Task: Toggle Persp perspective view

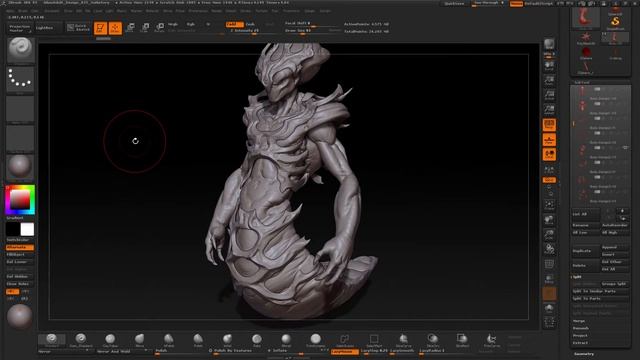Action: [549, 125]
